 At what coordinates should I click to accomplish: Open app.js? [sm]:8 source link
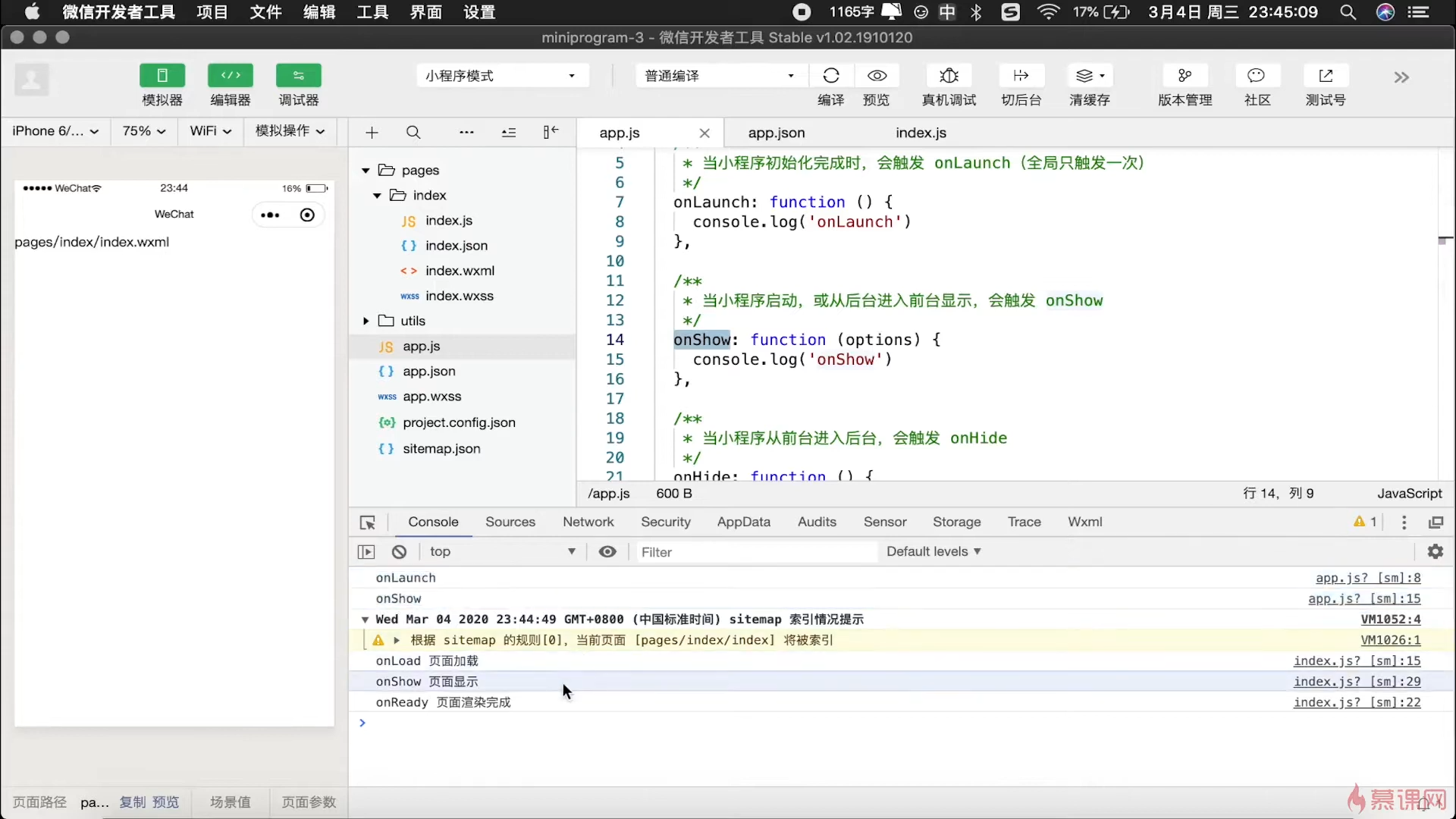(x=1368, y=578)
